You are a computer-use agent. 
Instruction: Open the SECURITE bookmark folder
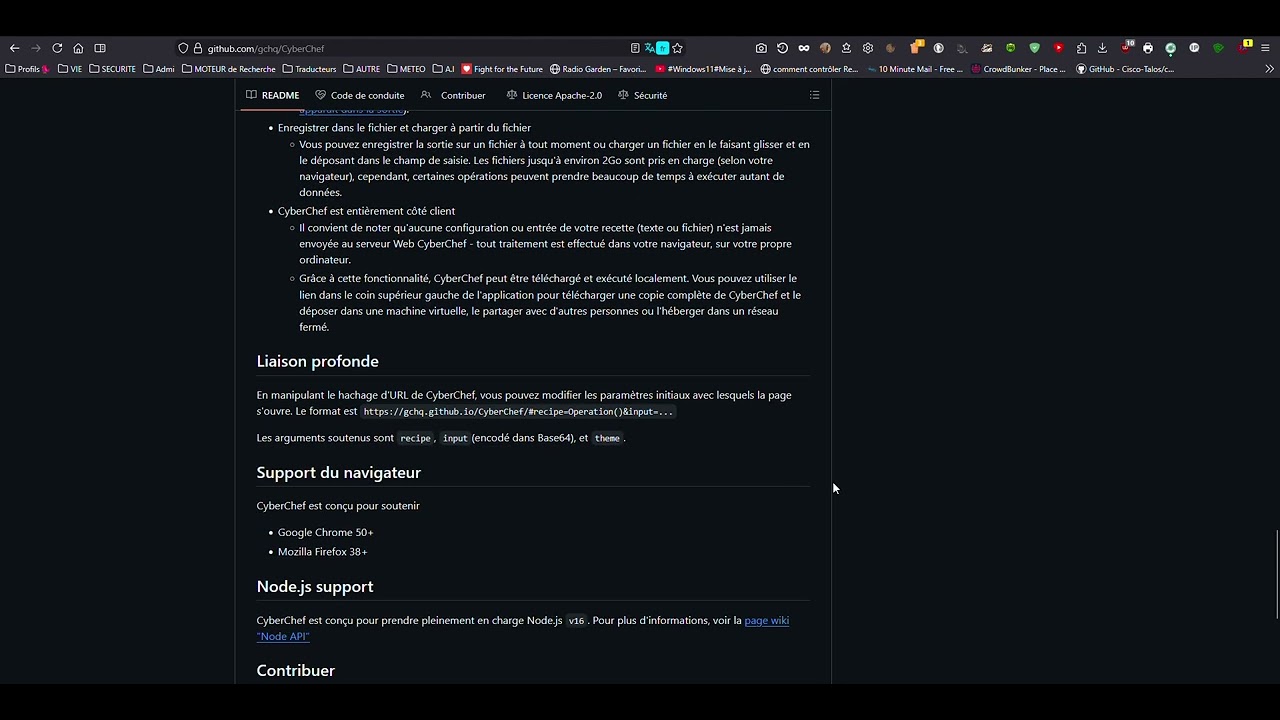pos(112,69)
